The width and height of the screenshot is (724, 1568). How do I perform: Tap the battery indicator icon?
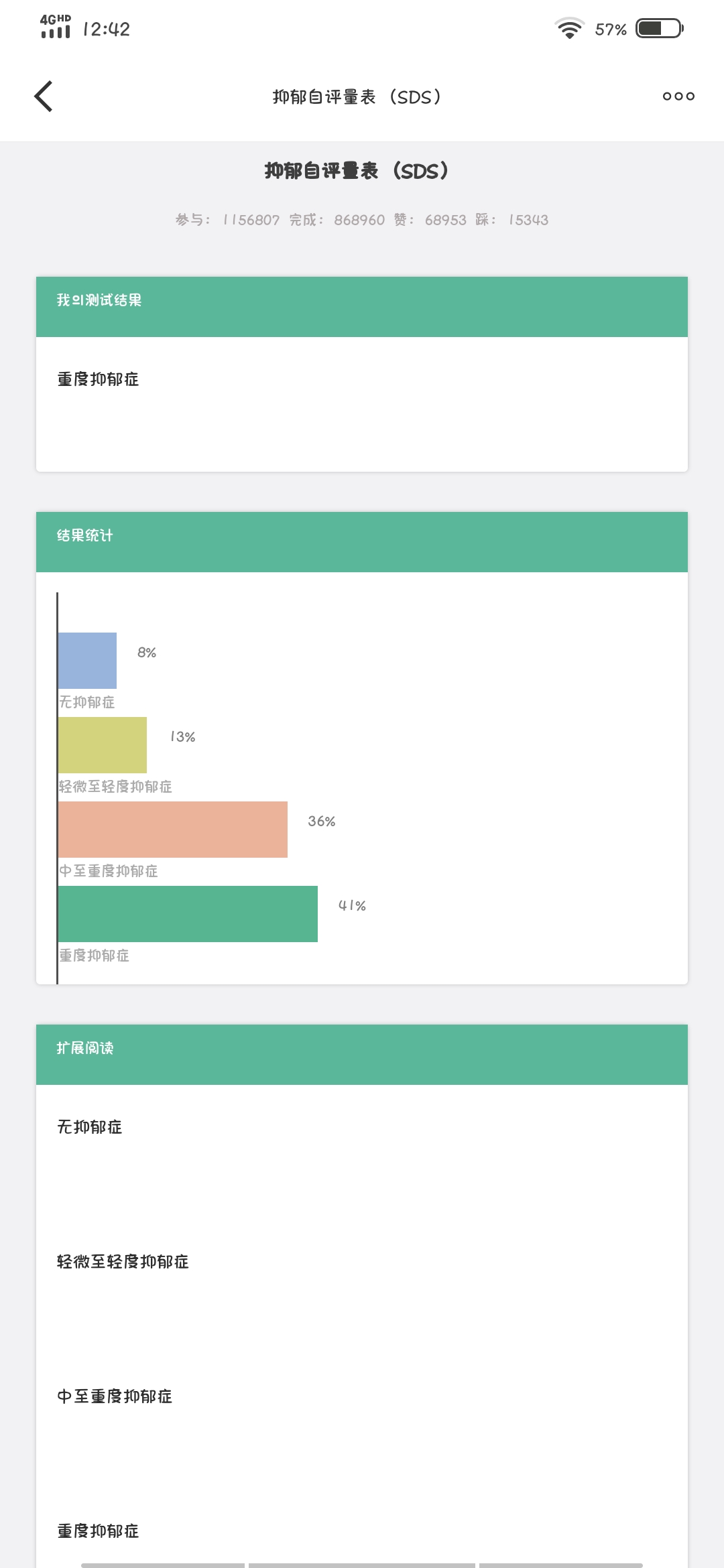(x=660, y=28)
